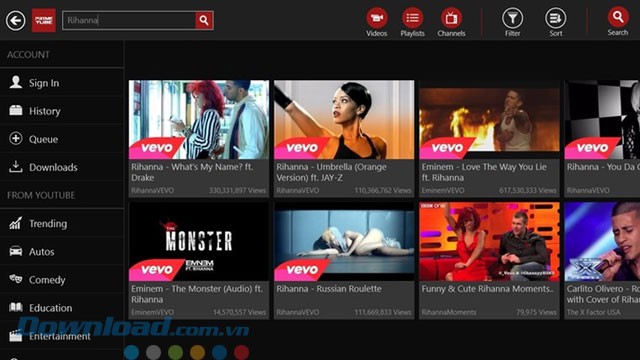
Task: Open the Videos view icon
Action: (376, 18)
